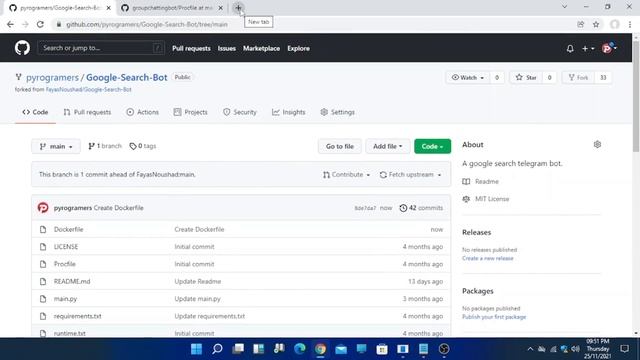Go forward in browser history
Viewport: 640px width, 360px height.
pos(25,24)
